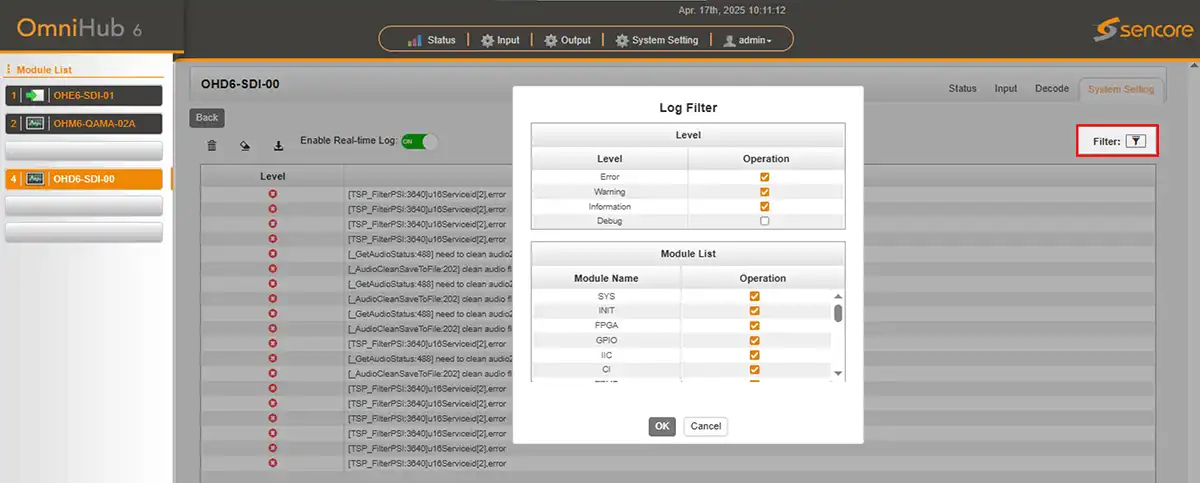Select module 1 OHE6-SDI-01
The width and height of the screenshot is (1200, 483).
(x=84, y=96)
